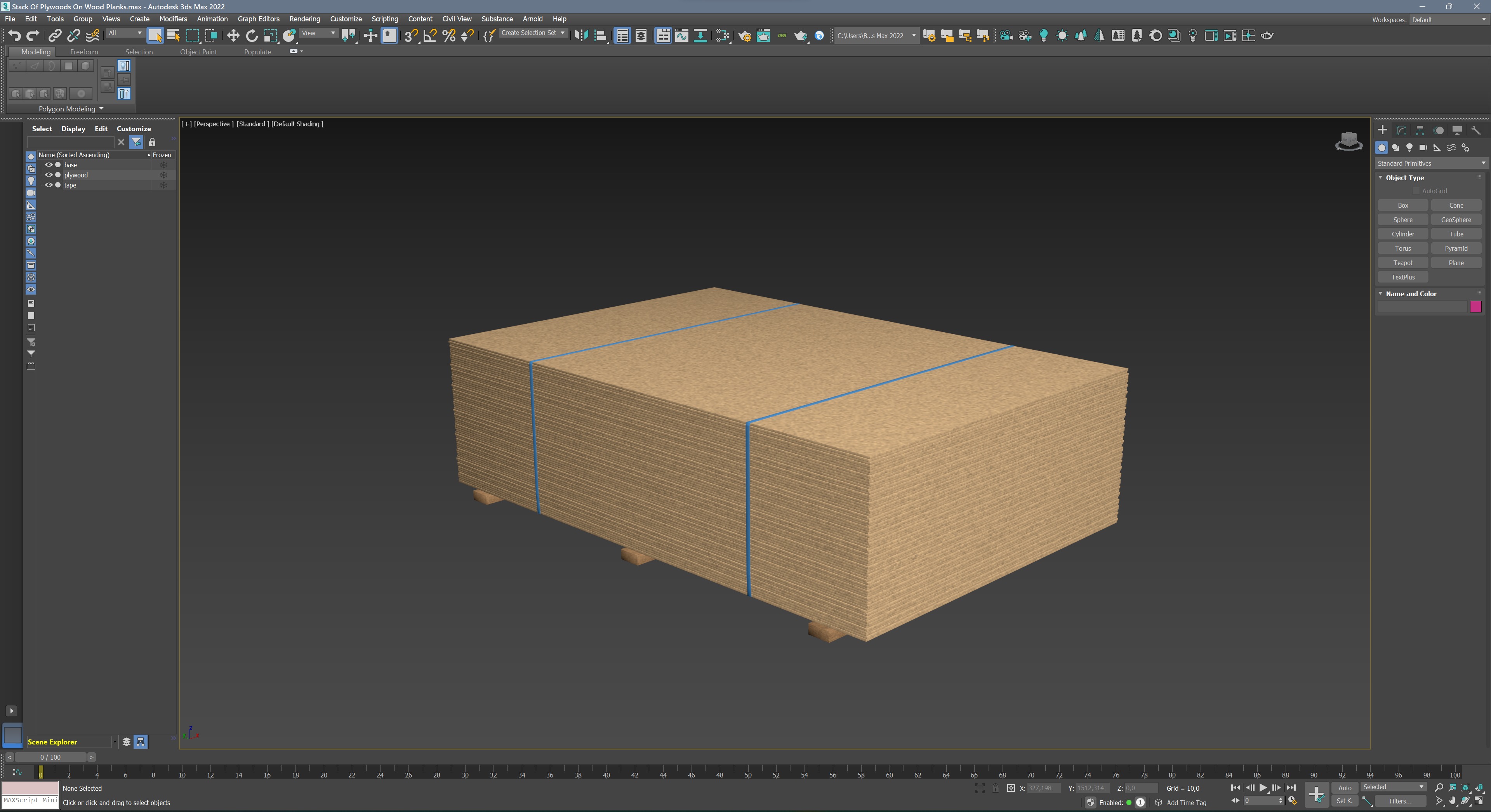Click the object color swatch
The width and height of the screenshot is (1491, 812).
pyautogui.click(x=1475, y=307)
